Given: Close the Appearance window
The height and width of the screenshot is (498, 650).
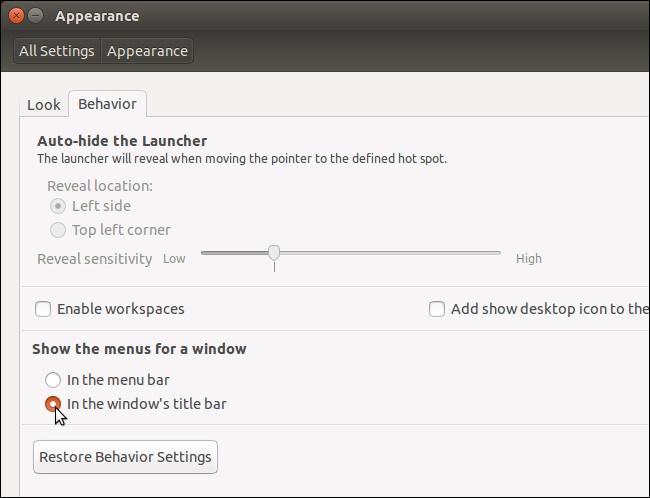Looking at the screenshot, I should tap(16, 16).
